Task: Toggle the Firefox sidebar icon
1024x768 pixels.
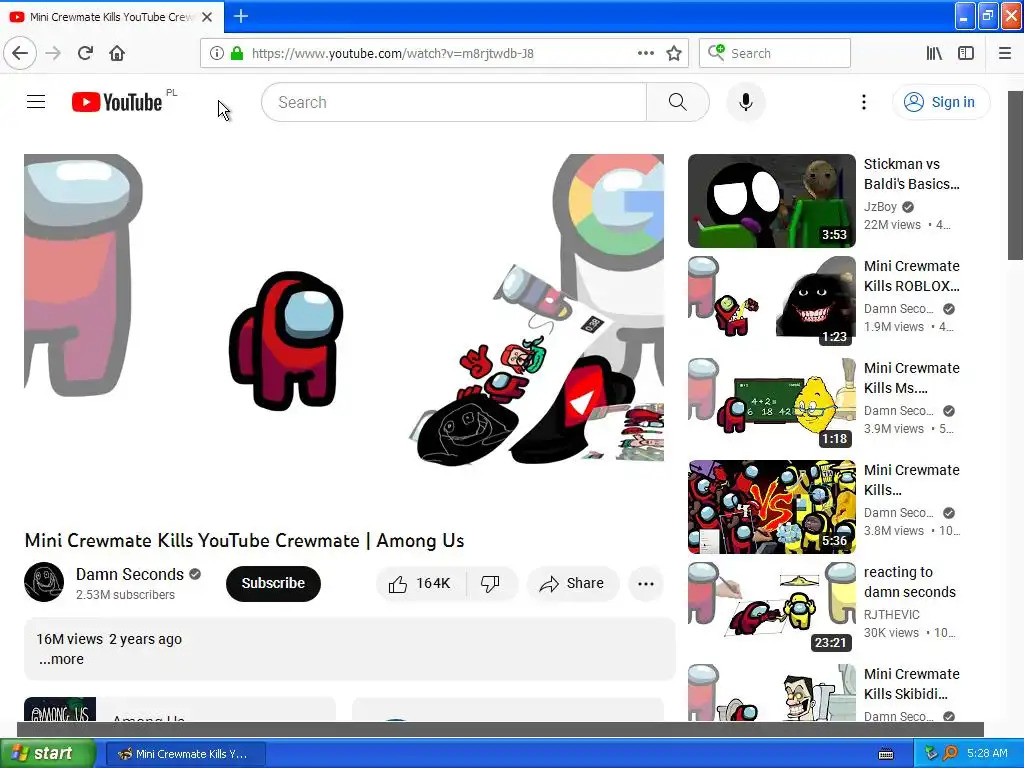Action: click(965, 53)
